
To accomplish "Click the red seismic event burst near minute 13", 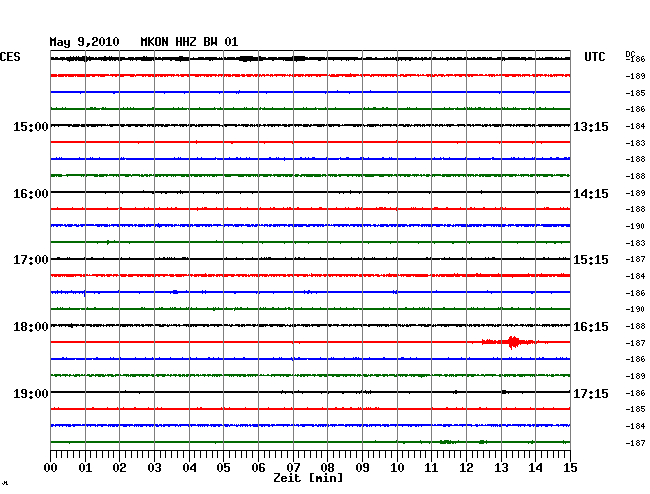I will [513, 342].
